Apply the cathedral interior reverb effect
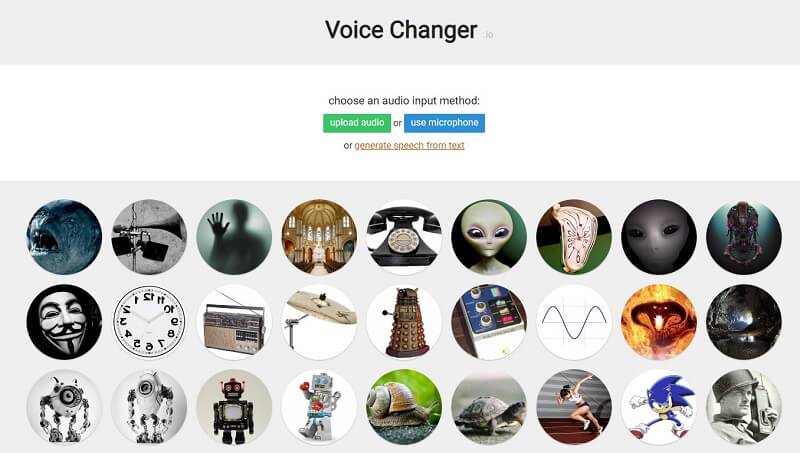Screen dimensions: 800x453 (319, 237)
